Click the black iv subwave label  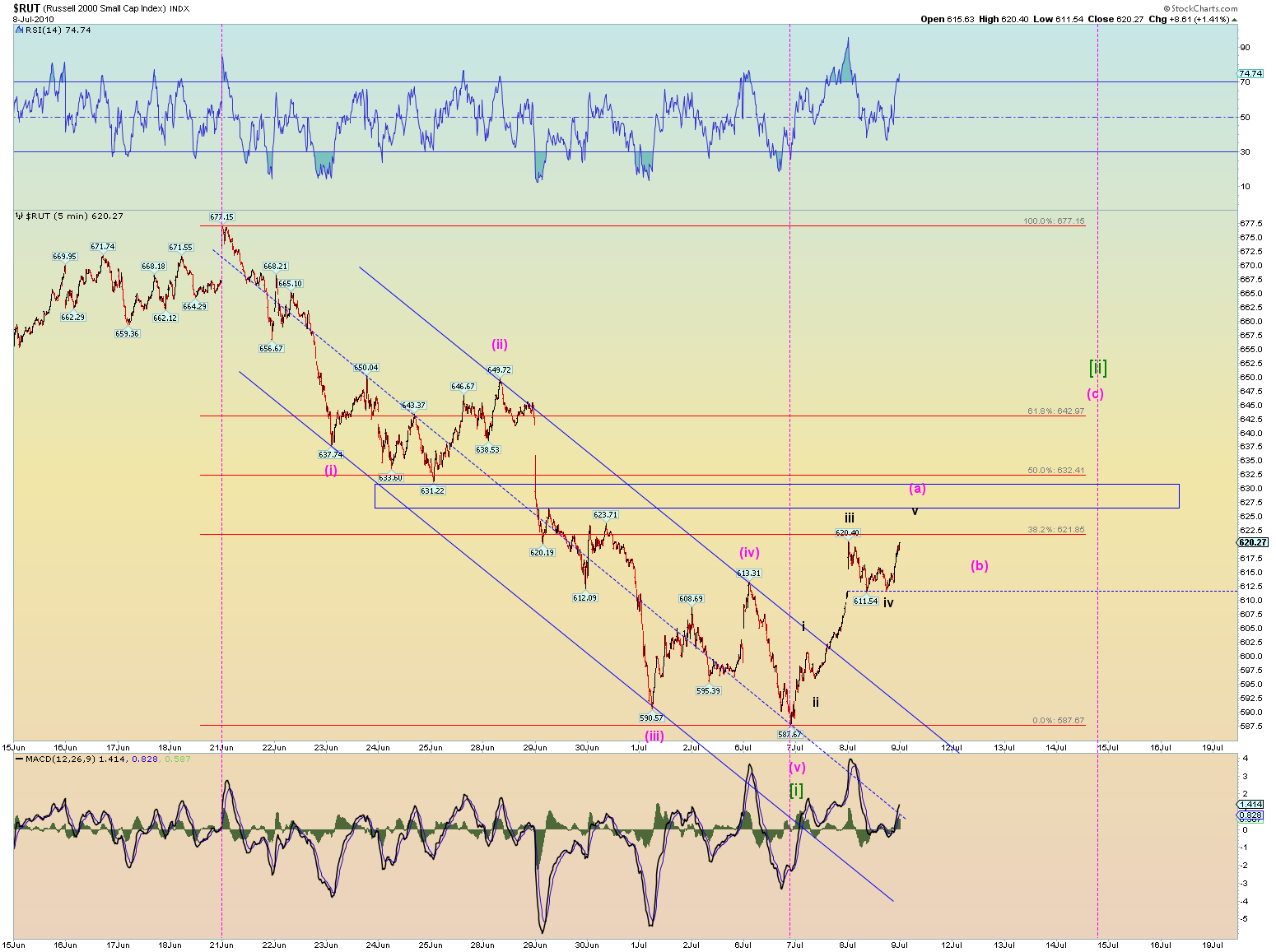point(888,603)
